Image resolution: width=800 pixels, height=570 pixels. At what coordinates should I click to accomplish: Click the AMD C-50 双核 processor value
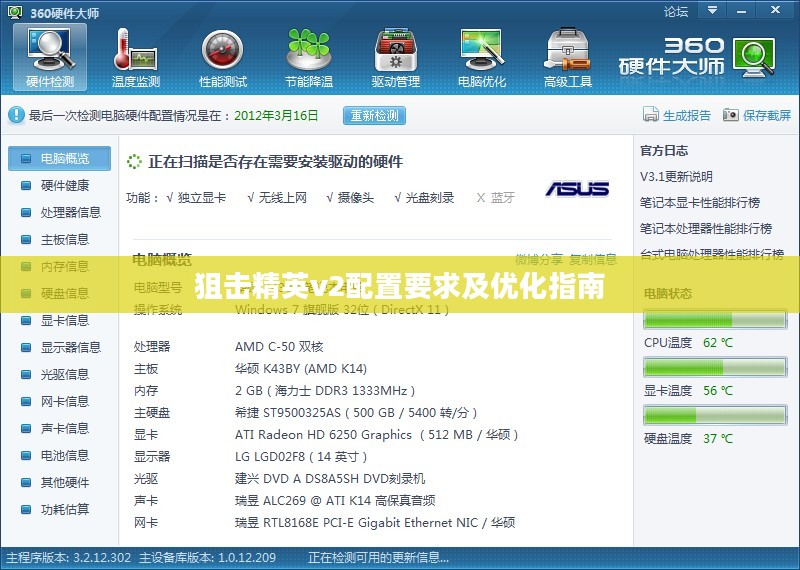[279, 347]
